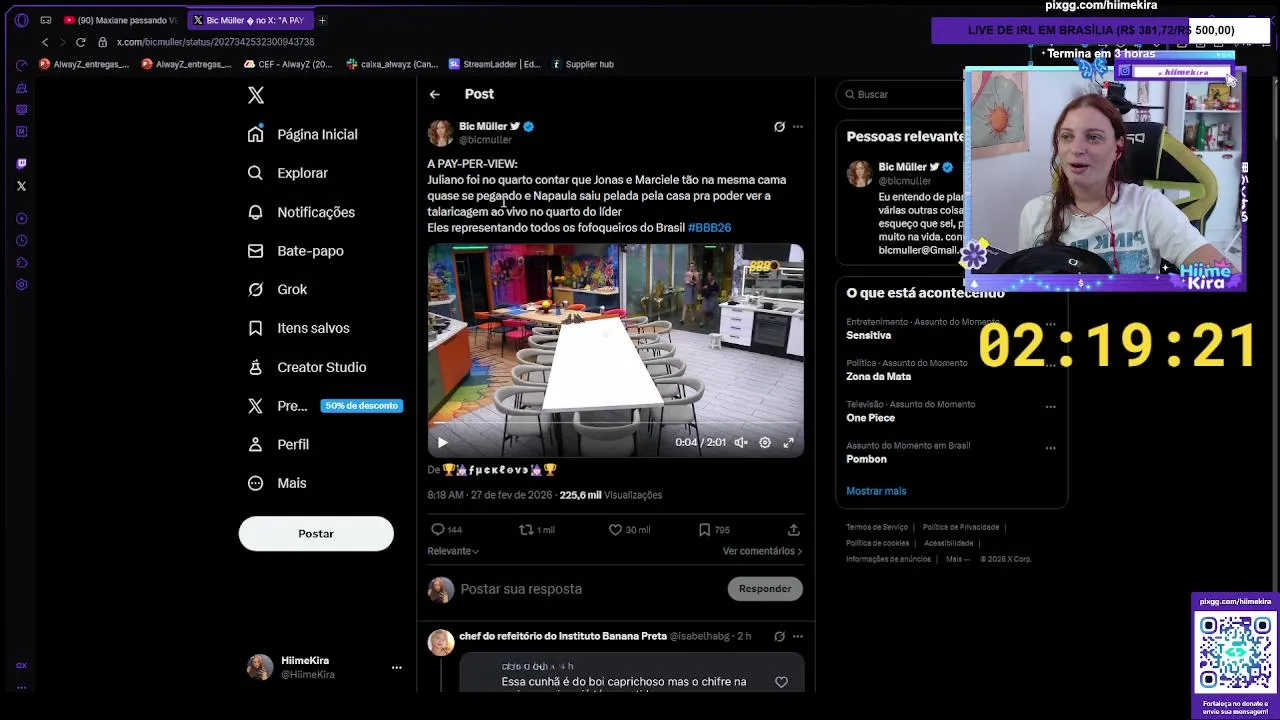
Task: Open Explorar in X navigation
Action: point(290,173)
